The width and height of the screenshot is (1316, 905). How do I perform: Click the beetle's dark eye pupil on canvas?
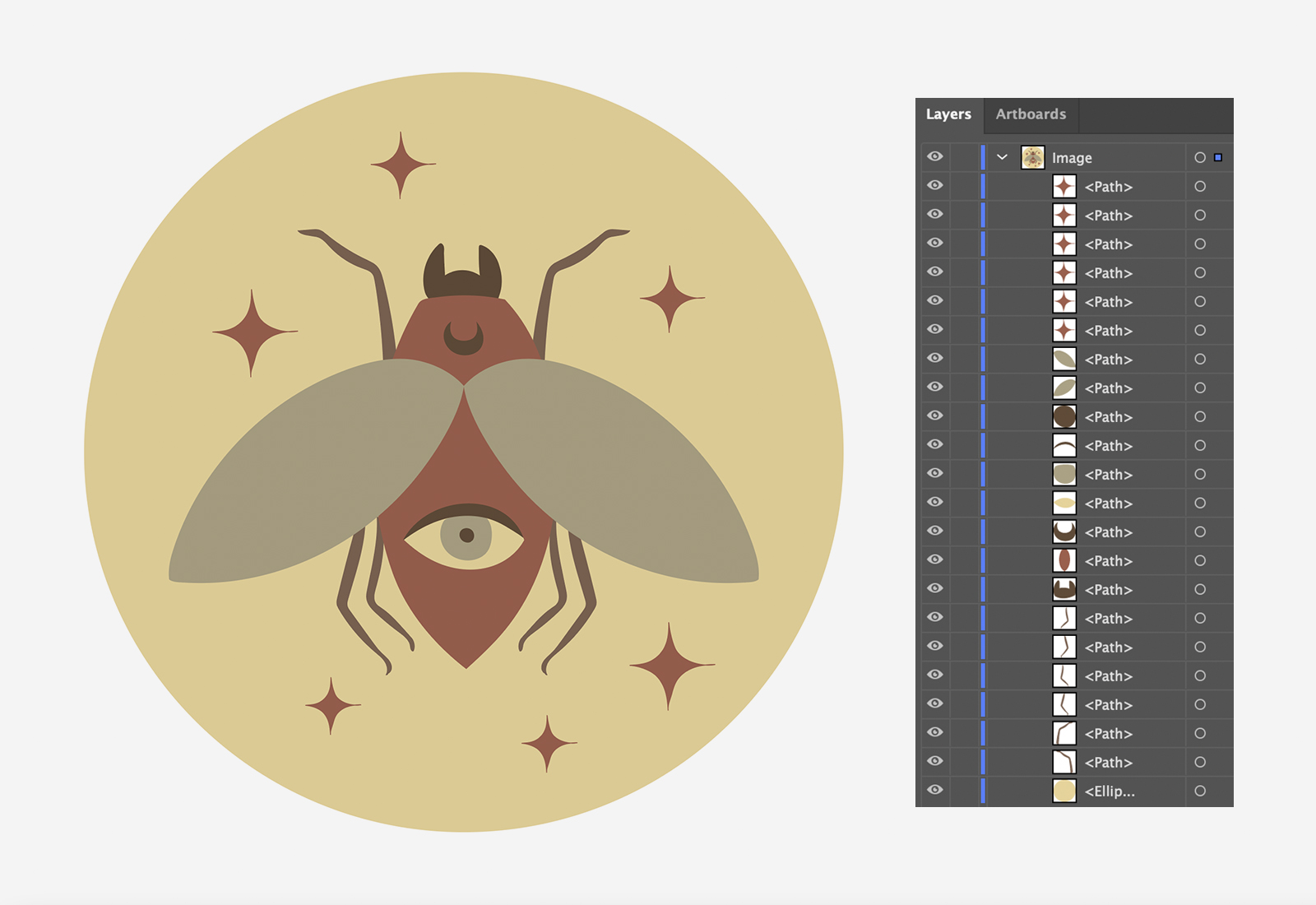pos(466,536)
